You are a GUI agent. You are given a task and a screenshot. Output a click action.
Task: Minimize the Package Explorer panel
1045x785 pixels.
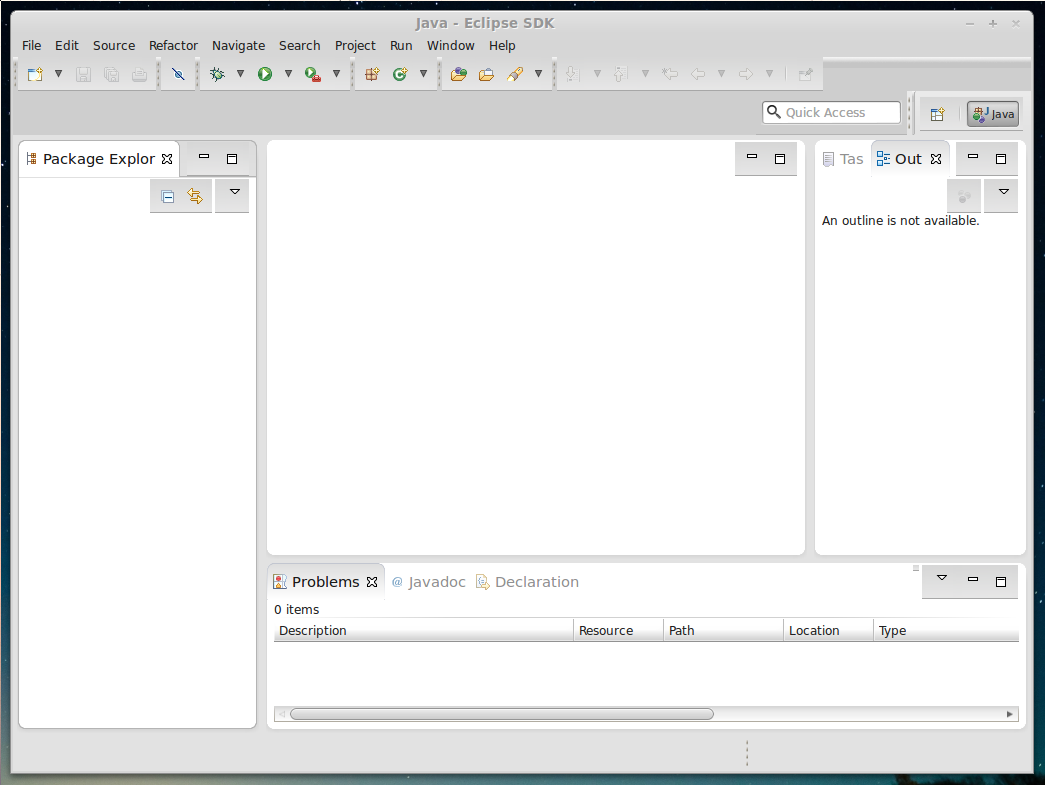[204, 157]
